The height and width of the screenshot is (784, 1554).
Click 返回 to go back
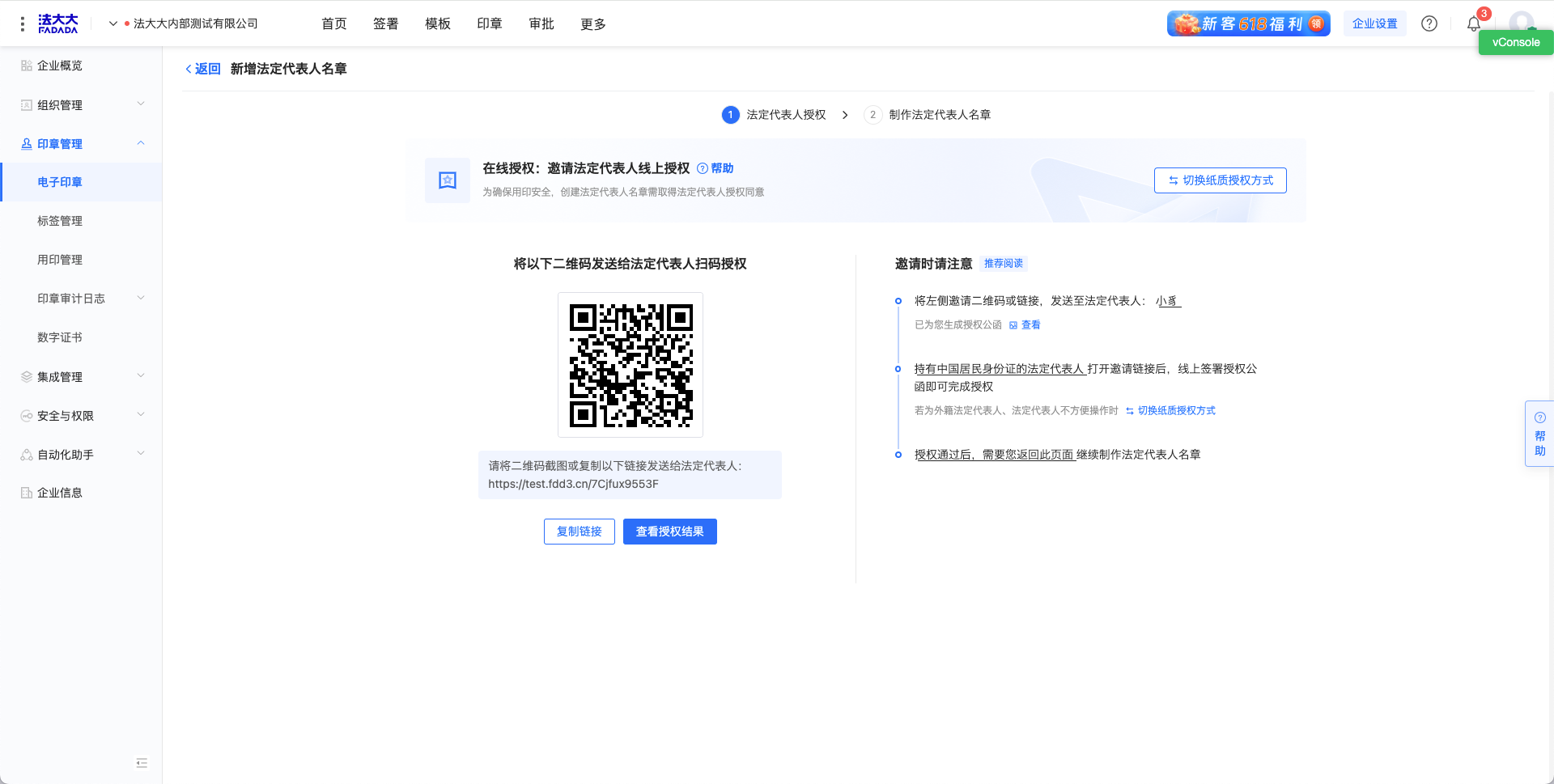202,69
